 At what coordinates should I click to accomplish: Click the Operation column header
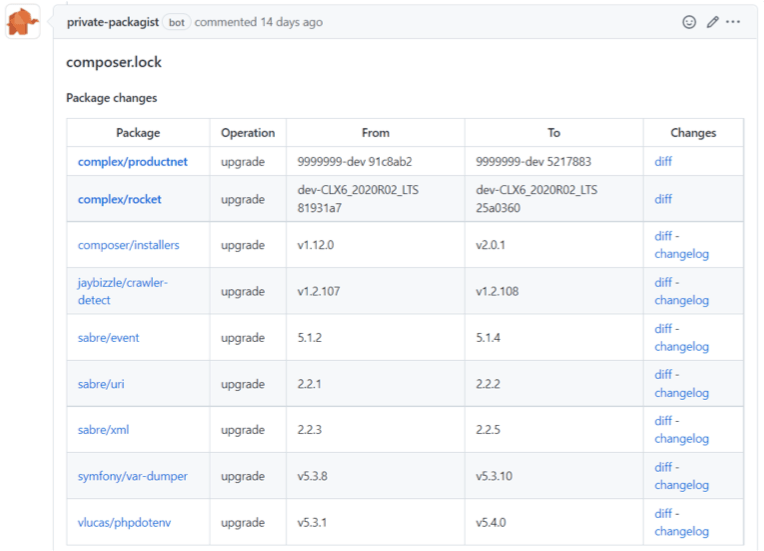point(248,133)
